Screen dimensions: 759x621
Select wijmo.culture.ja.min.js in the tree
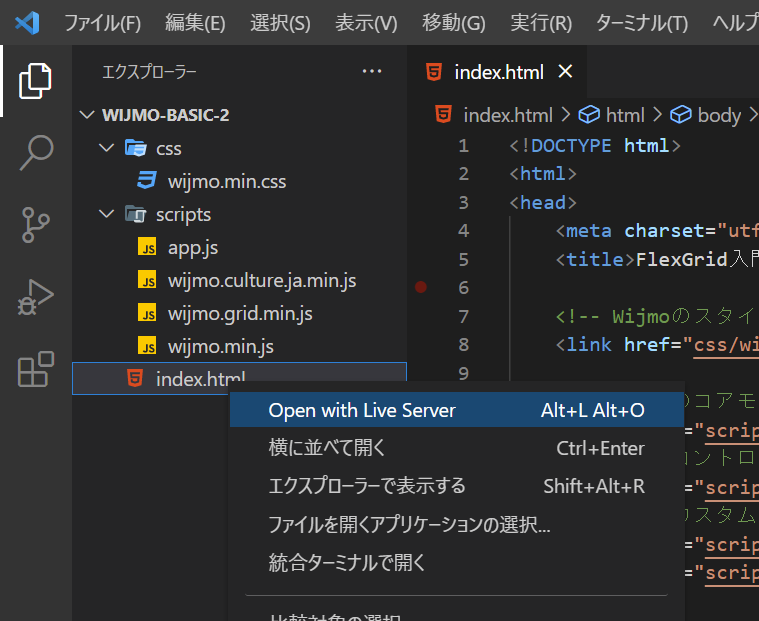point(240,280)
